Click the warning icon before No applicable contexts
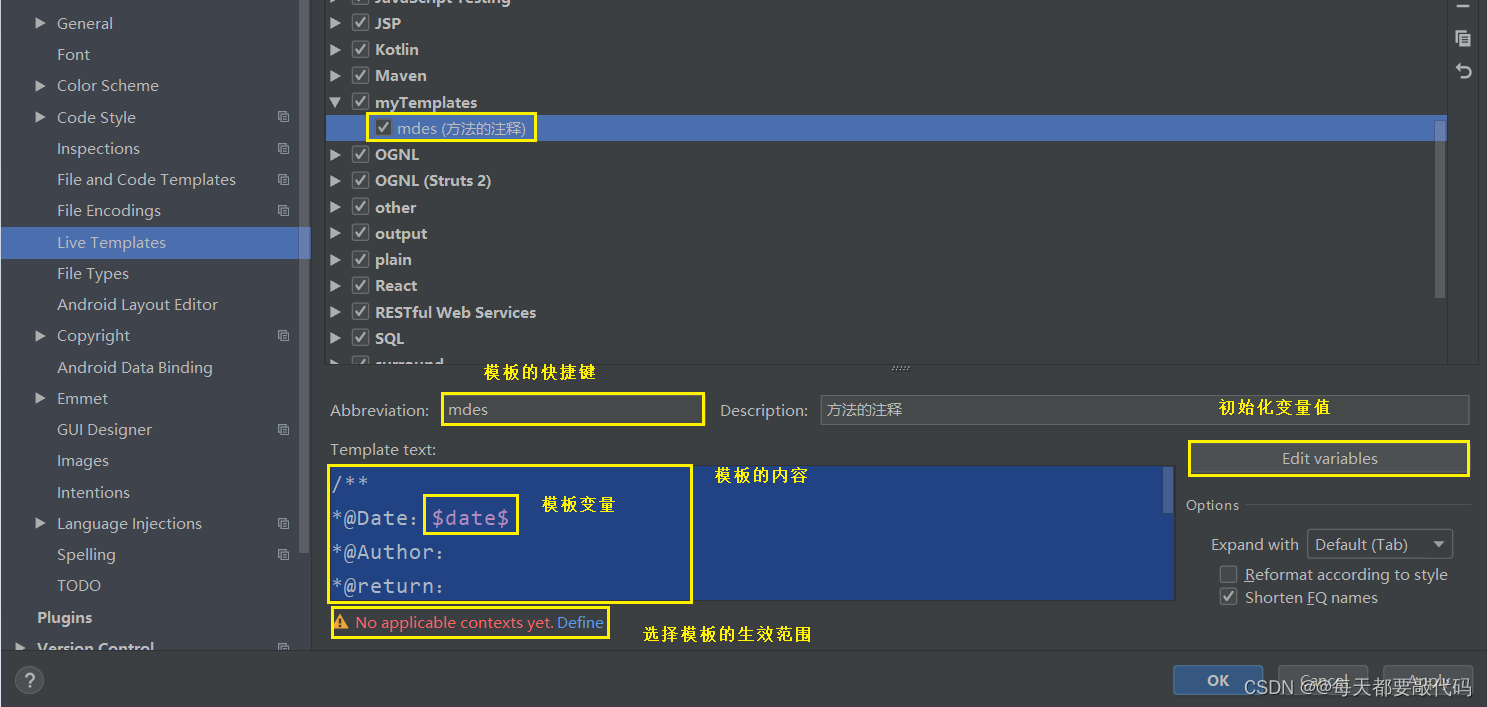This screenshot has width=1487, height=707. pyautogui.click(x=341, y=622)
